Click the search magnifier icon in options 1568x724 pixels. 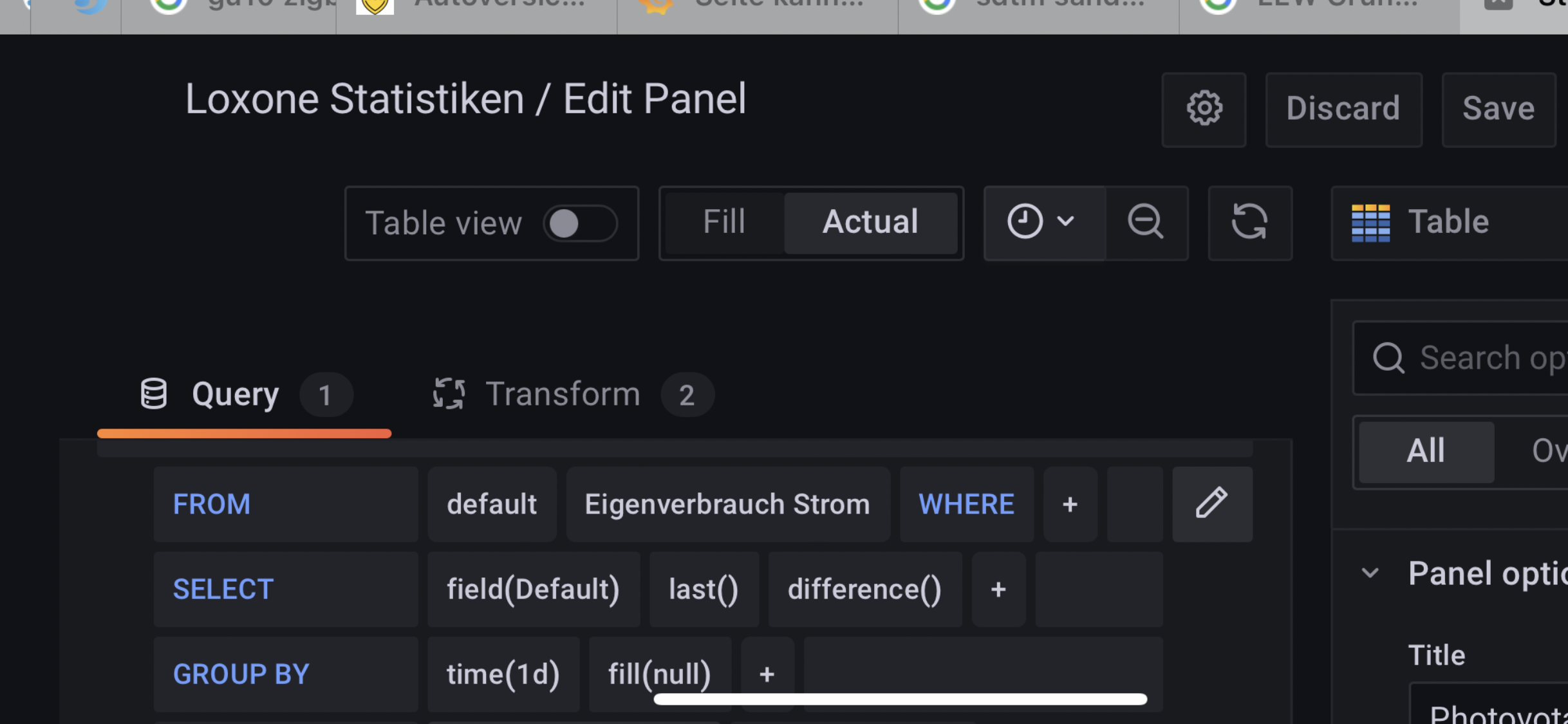1388,358
